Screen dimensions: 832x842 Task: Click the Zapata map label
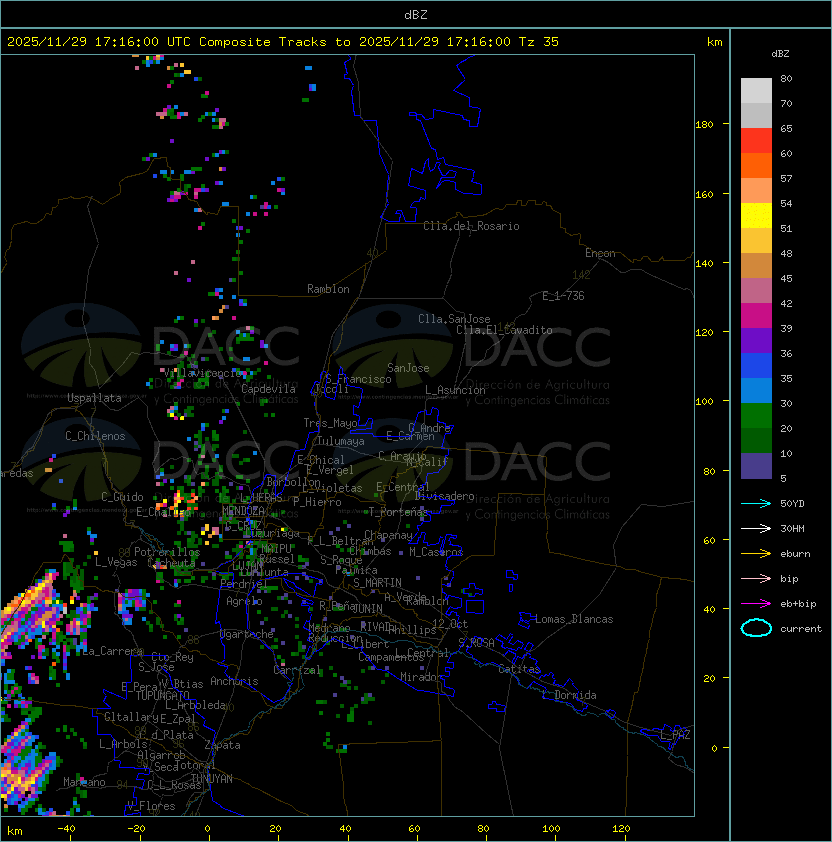(x=222, y=745)
